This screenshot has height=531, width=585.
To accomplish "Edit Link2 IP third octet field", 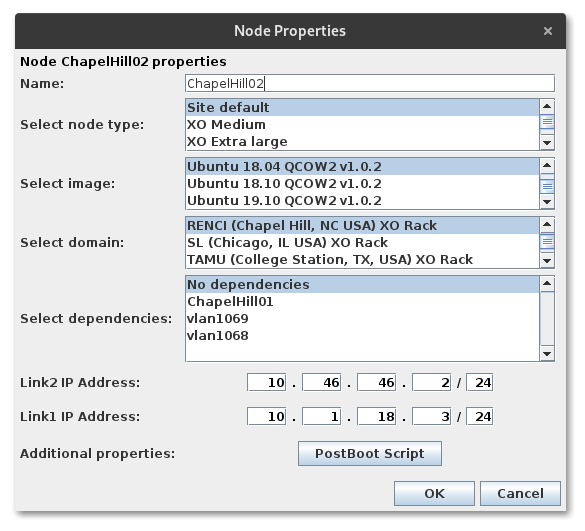I will pos(376,382).
